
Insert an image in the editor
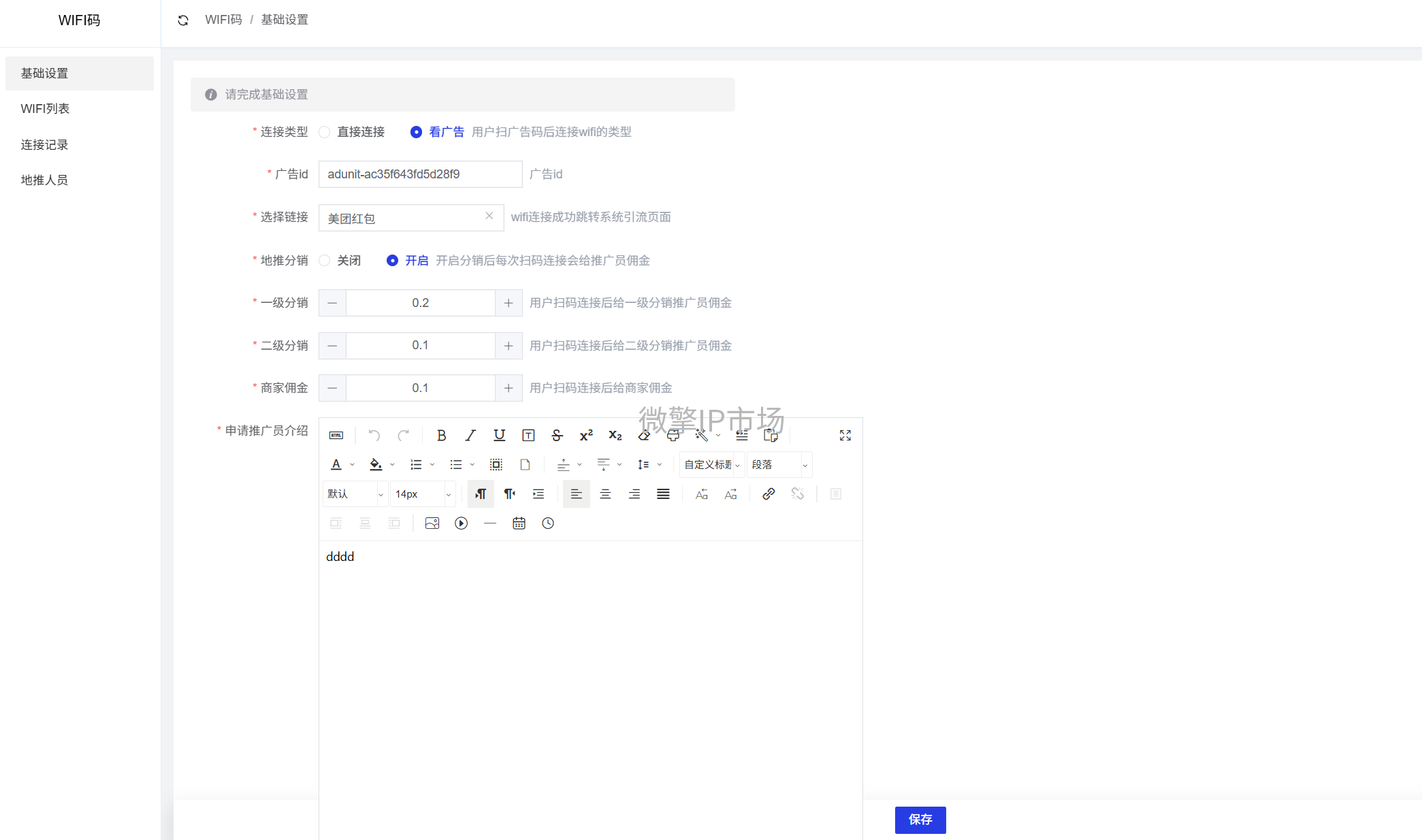point(432,523)
